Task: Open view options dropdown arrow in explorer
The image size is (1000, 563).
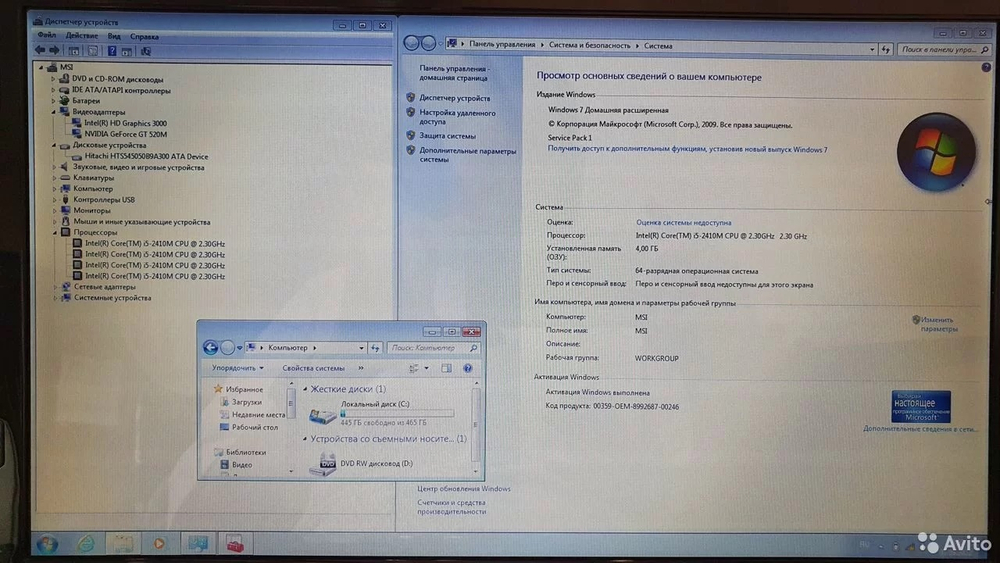Action: click(x=427, y=368)
